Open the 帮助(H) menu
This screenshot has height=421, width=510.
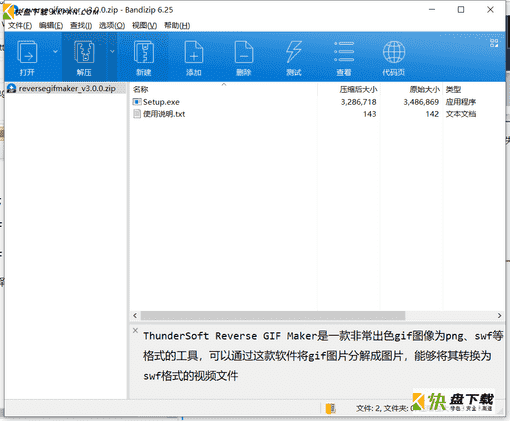click(177, 26)
